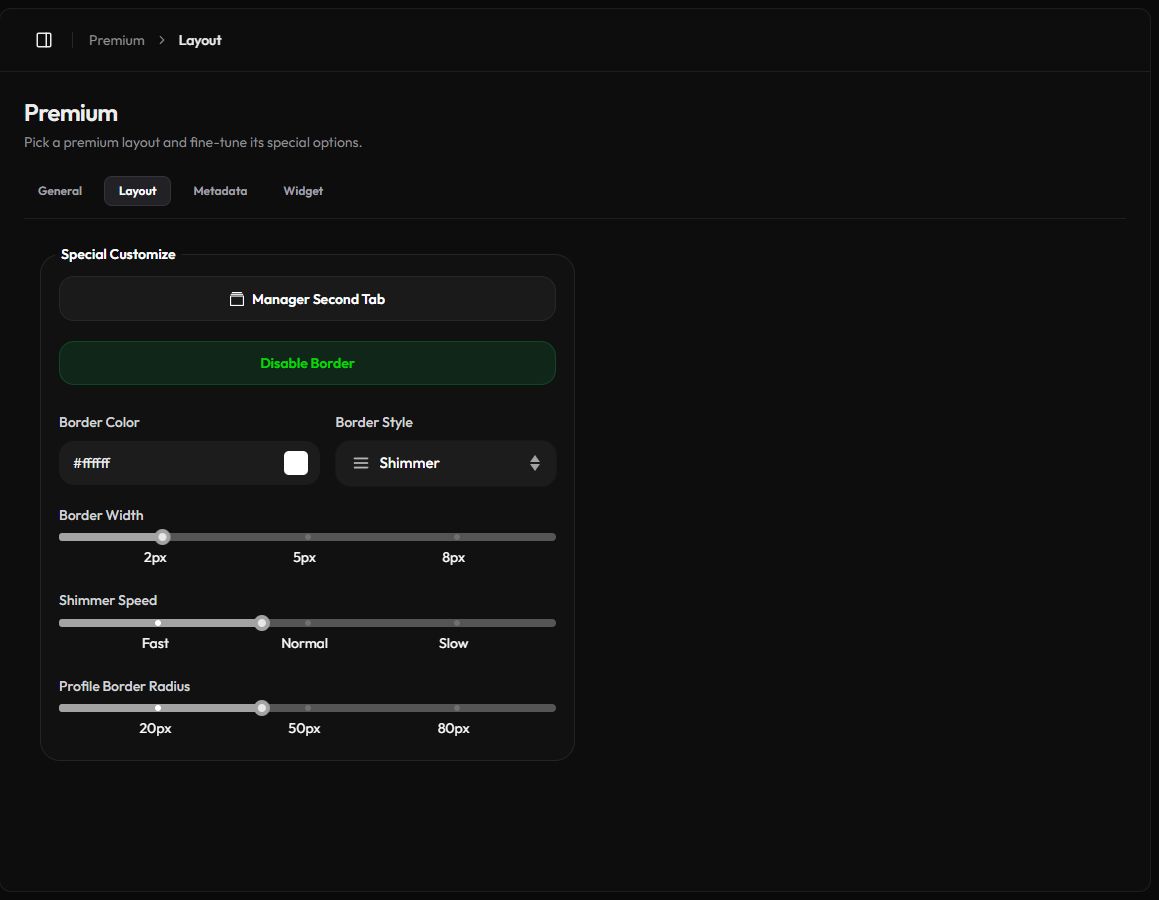Set Shimmer Speed to Fast mark
The width and height of the screenshot is (1159, 900).
158,623
